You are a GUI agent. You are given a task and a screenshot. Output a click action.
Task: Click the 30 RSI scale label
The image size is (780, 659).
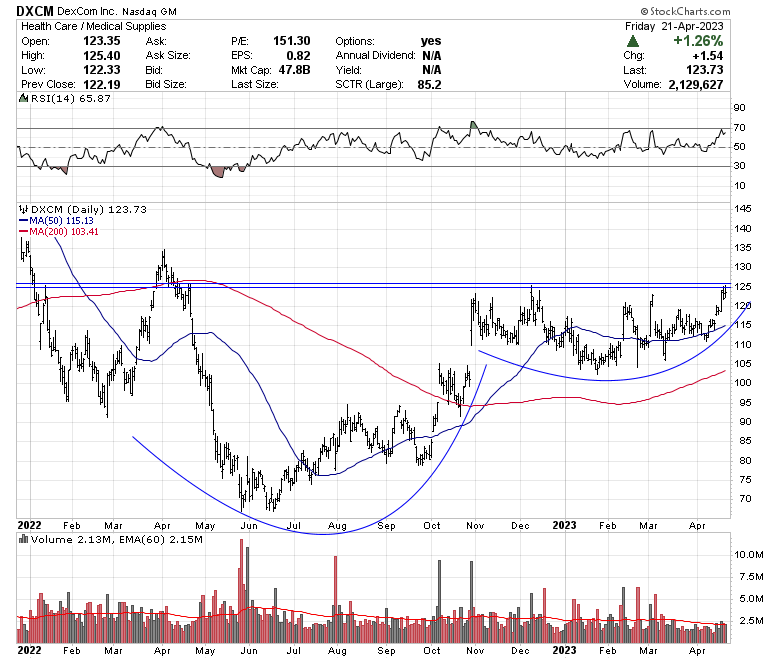740,166
